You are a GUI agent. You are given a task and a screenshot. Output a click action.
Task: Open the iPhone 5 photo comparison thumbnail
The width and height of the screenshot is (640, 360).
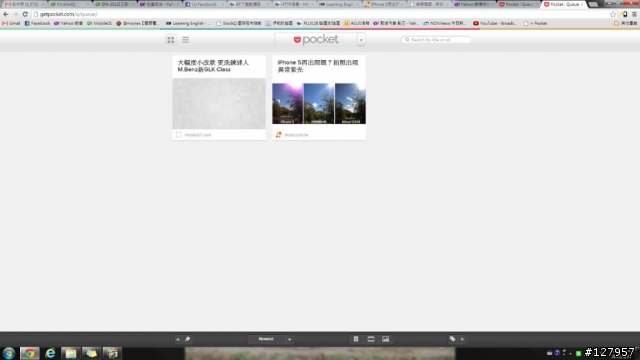pos(319,103)
